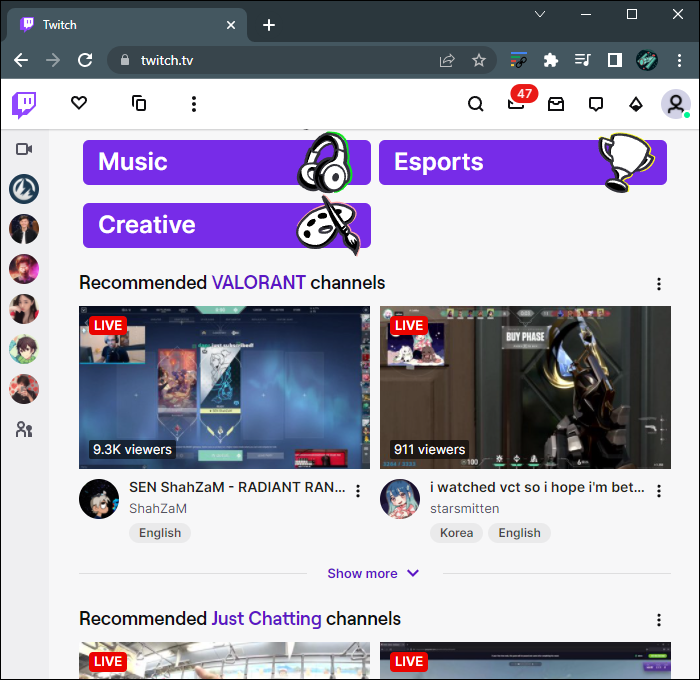The height and width of the screenshot is (680, 700).
Task: Click starsmitten's channel avatar
Action: tap(400, 499)
